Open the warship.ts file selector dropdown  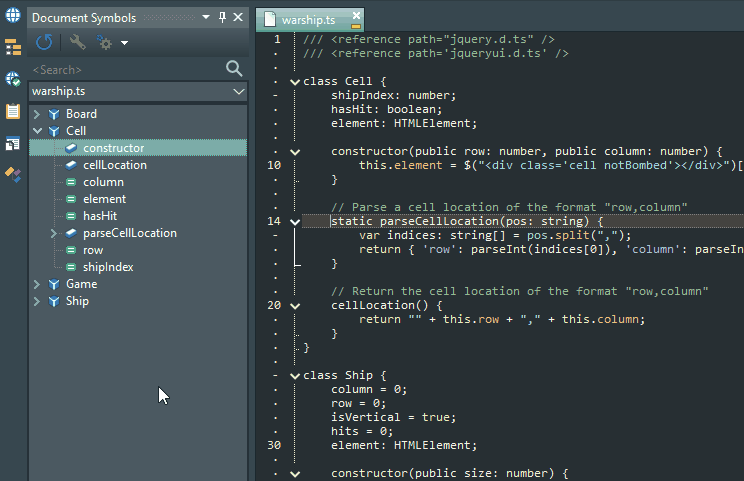click(x=238, y=91)
